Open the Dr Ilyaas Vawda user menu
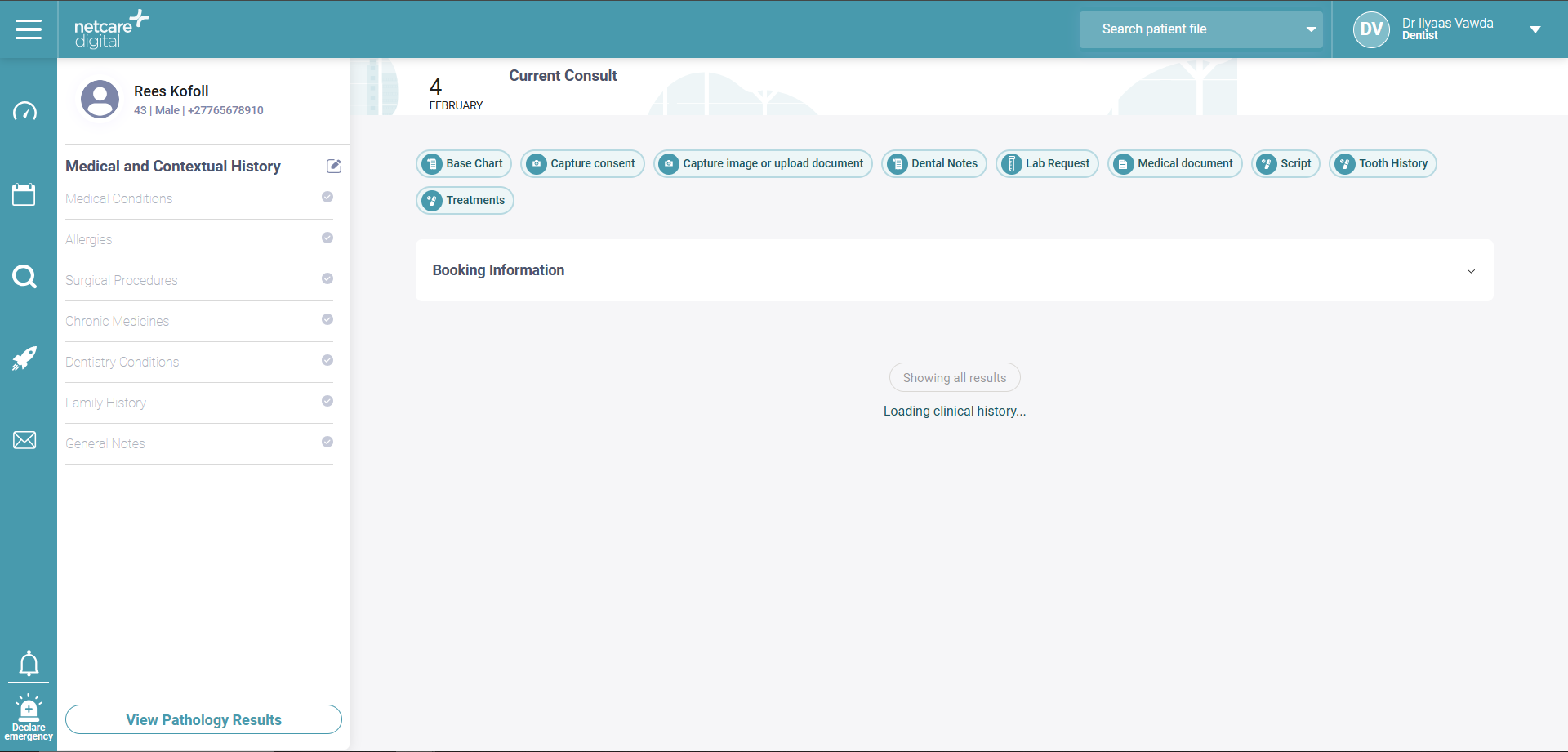 click(x=1535, y=29)
